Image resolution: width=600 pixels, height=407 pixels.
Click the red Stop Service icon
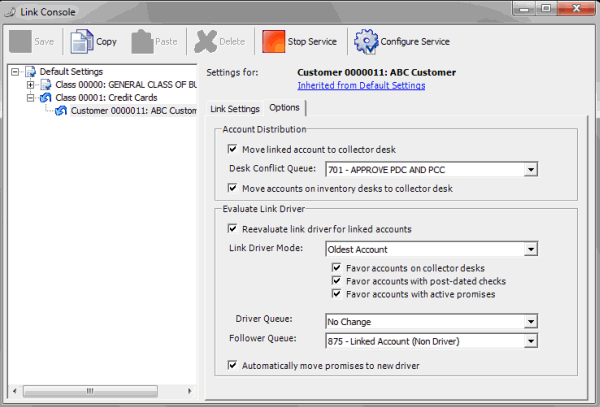pyautogui.click(x=274, y=41)
